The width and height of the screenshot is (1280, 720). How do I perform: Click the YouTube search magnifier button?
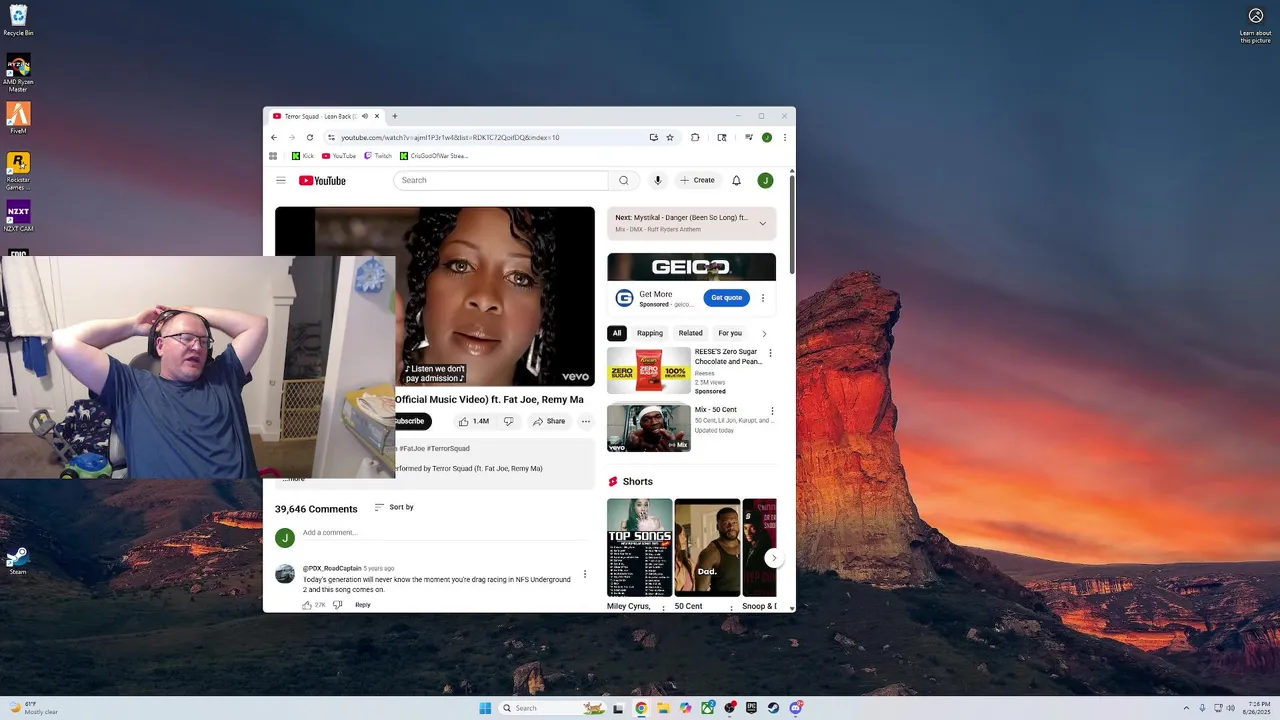point(623,181)
